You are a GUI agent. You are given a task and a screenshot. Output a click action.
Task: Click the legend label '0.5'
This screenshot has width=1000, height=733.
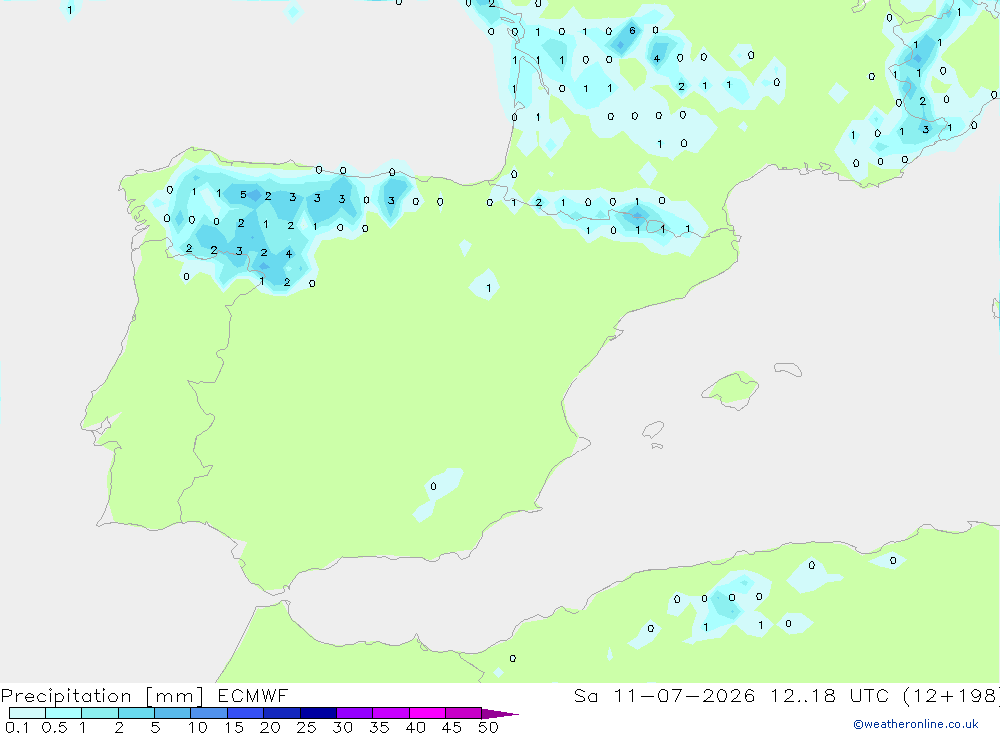coord(55,727)
